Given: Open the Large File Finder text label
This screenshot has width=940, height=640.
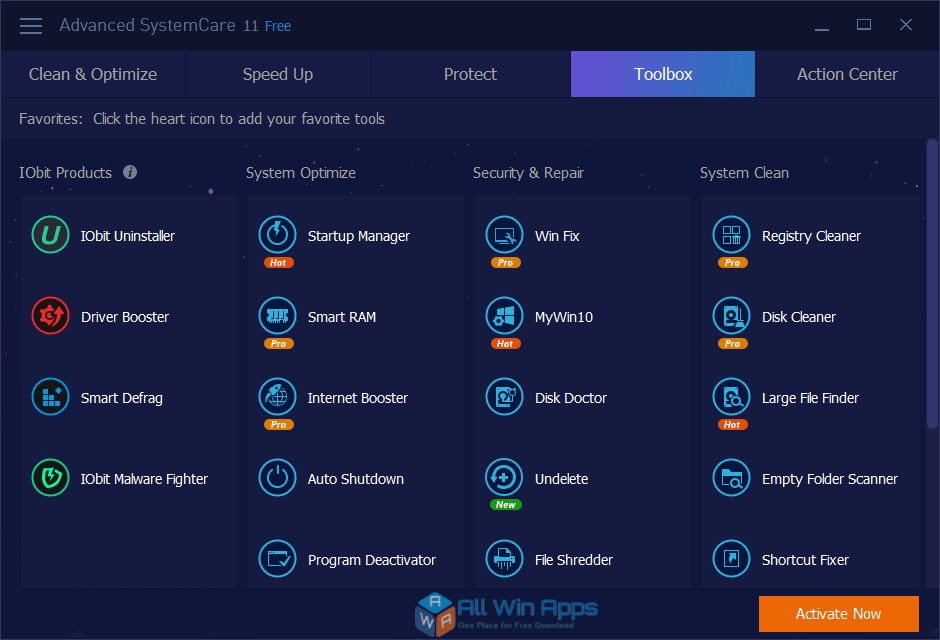Looking at the screenshot, I should (810, 398).
